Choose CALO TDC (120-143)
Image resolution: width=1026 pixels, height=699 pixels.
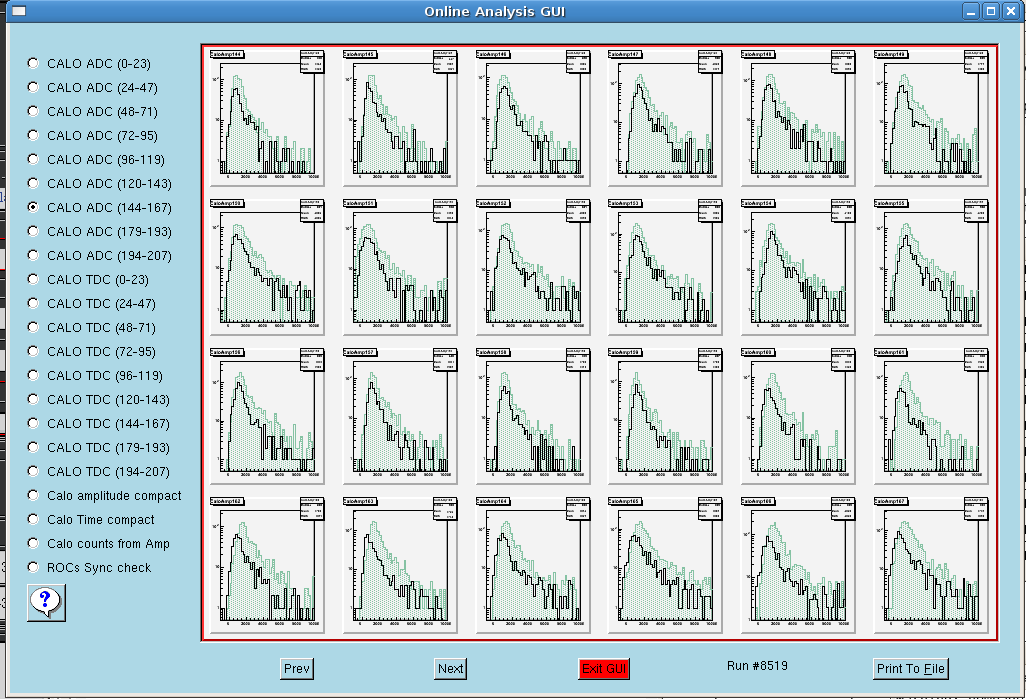click(33, 399)
